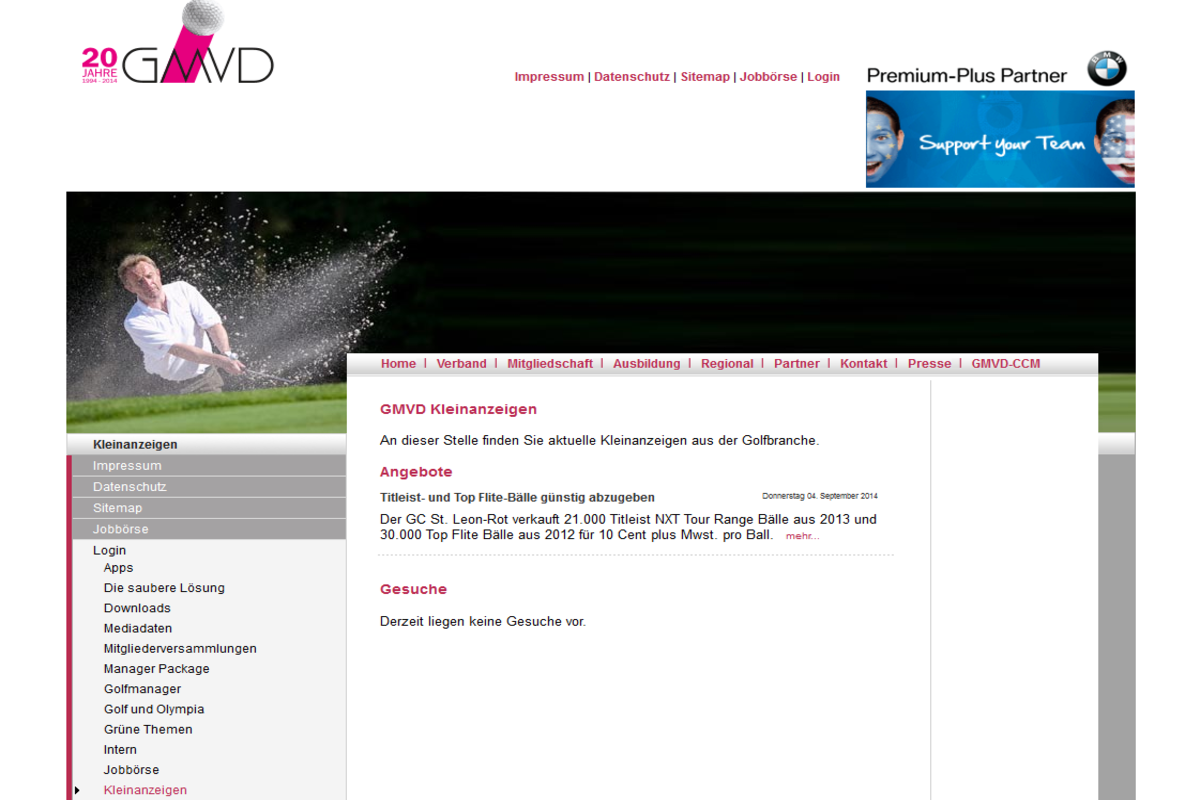1200x800 pixels.
Task: Select Mitgliedschaft in navigation bar
Action: [549, 364]
